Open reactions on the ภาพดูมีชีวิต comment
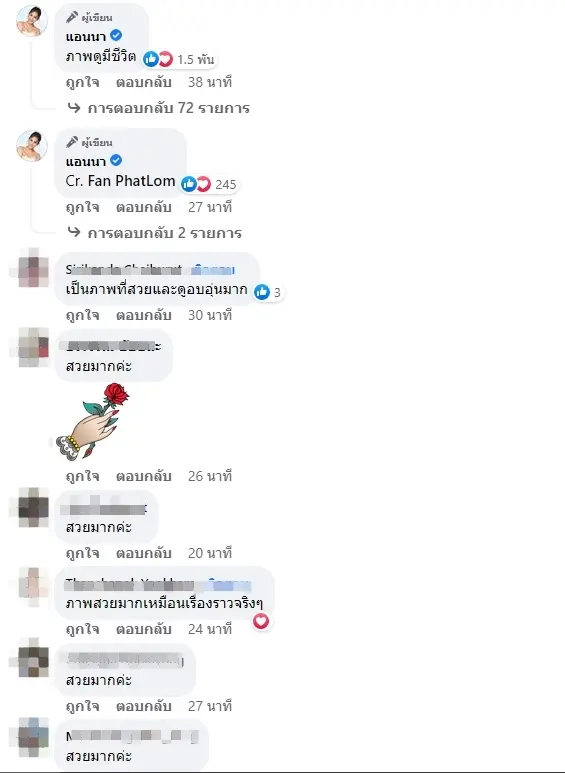 pyautogui.click(x=179, y=59)
